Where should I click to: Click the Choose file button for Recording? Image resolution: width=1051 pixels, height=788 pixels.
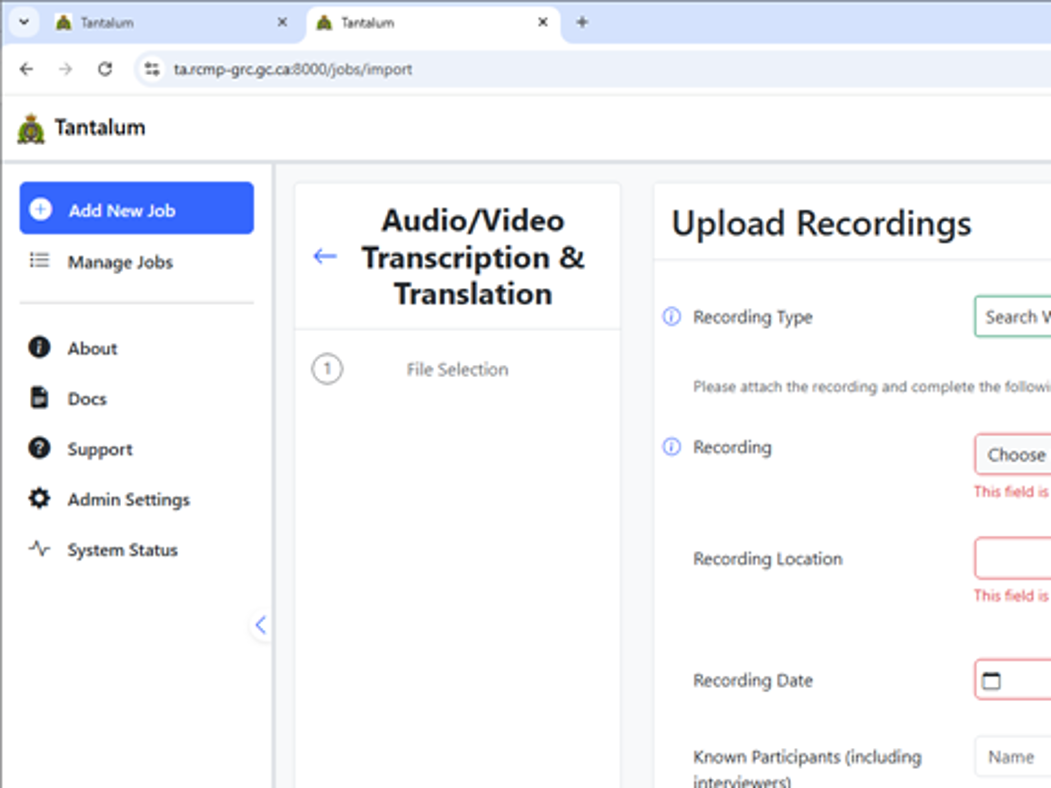pos(1013,454)
